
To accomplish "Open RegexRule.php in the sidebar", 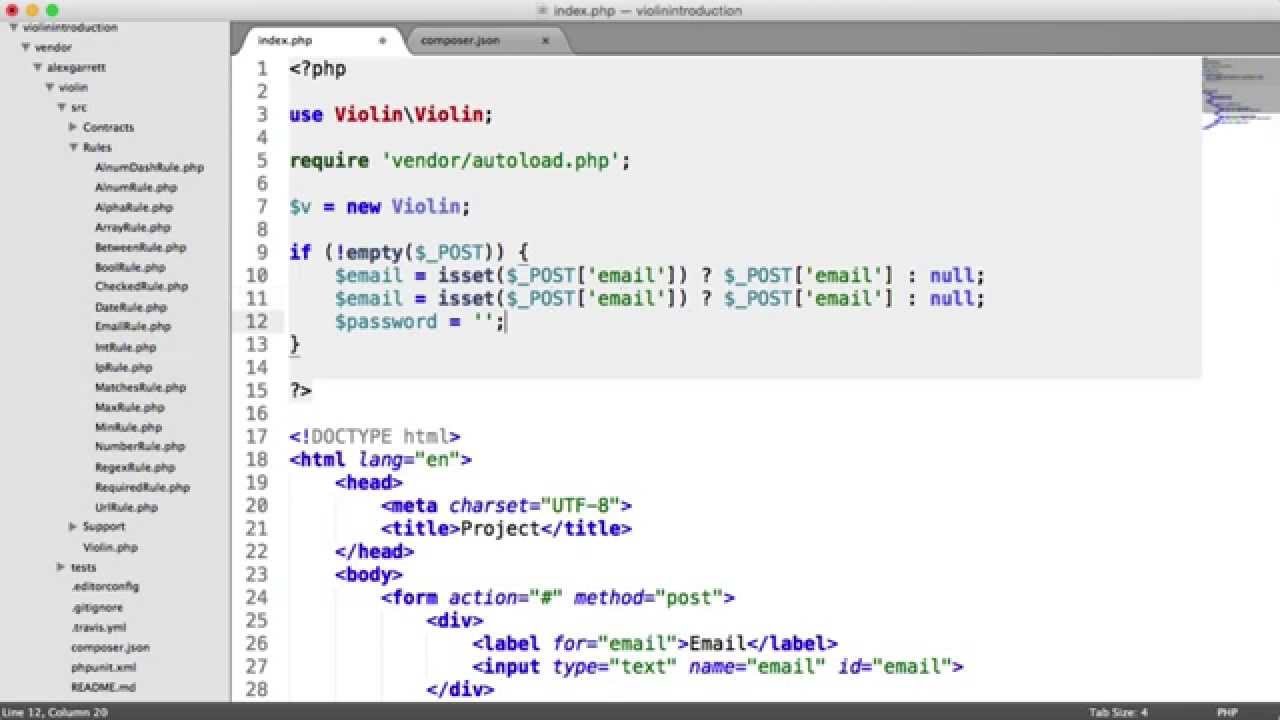I will (135, 467).
